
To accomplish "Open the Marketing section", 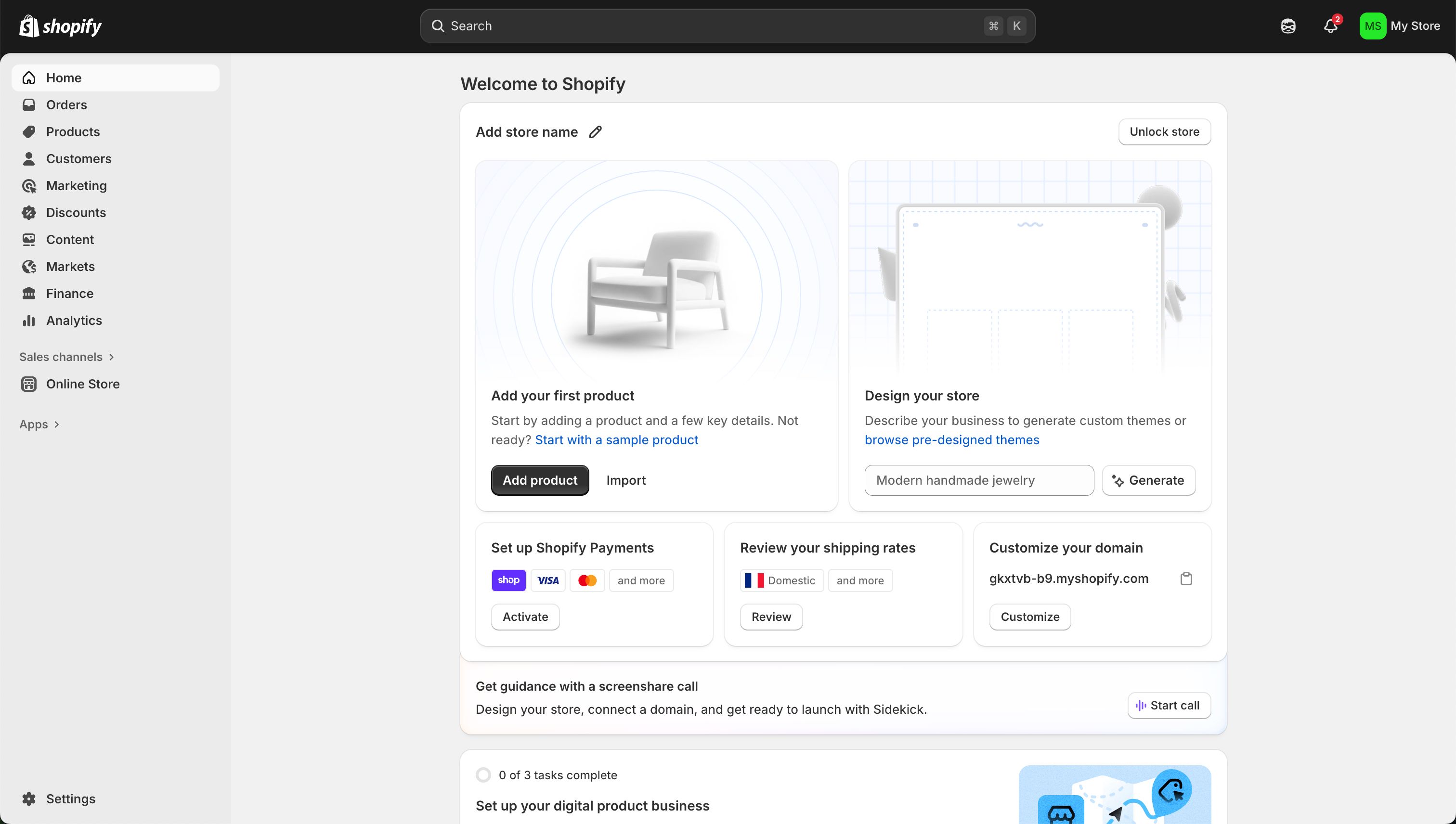I will click(77, 186).
